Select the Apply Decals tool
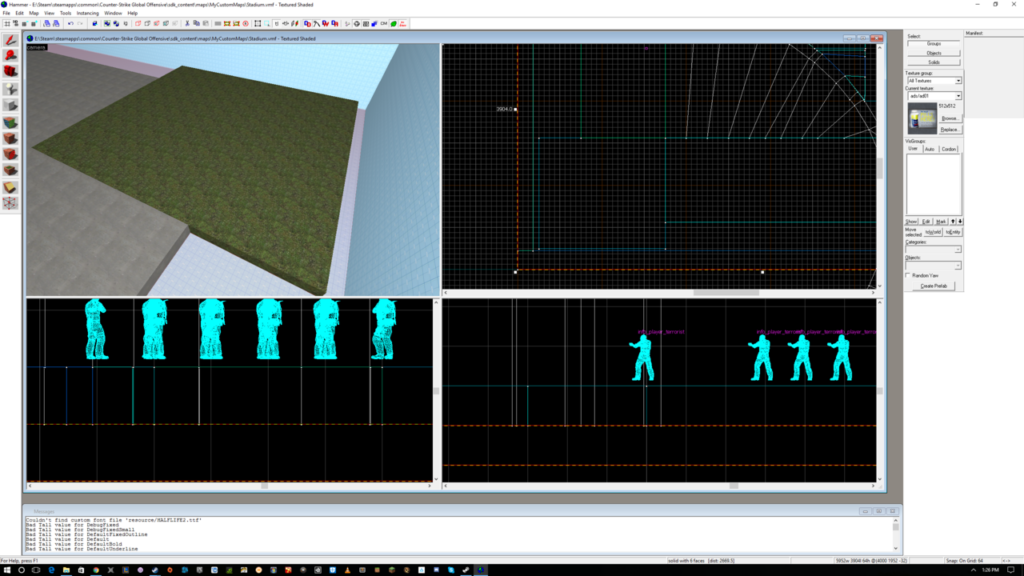The image size is (1024, 576). [10, 154]
